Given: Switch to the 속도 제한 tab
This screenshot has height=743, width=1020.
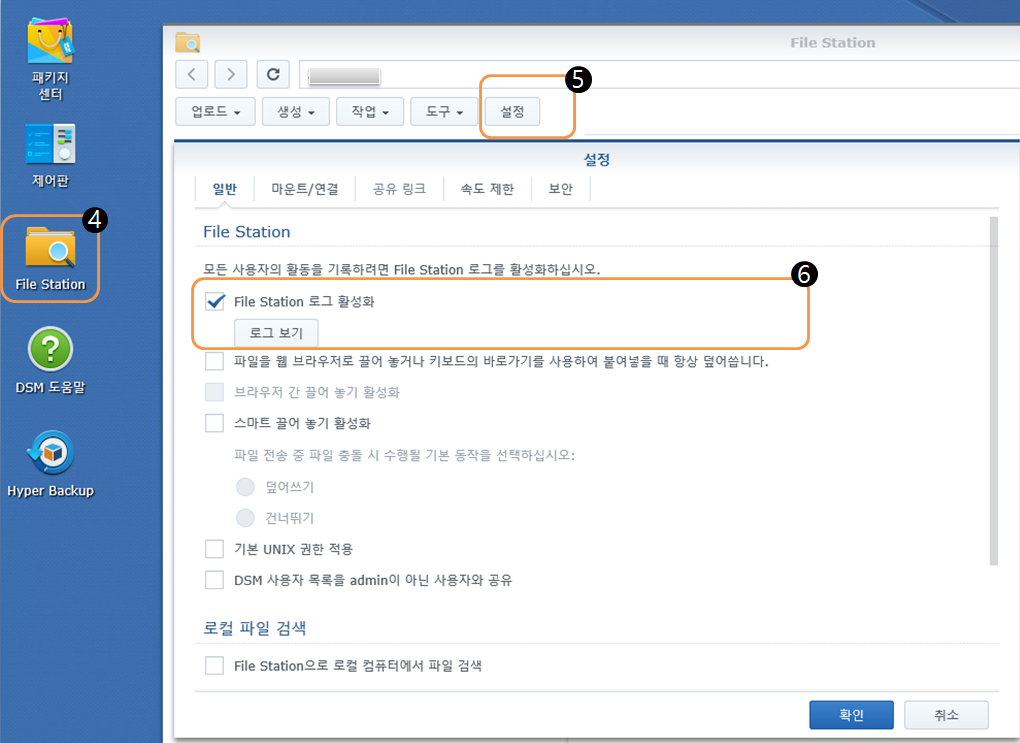Looking at the screenshot, I should pos(487,189).
